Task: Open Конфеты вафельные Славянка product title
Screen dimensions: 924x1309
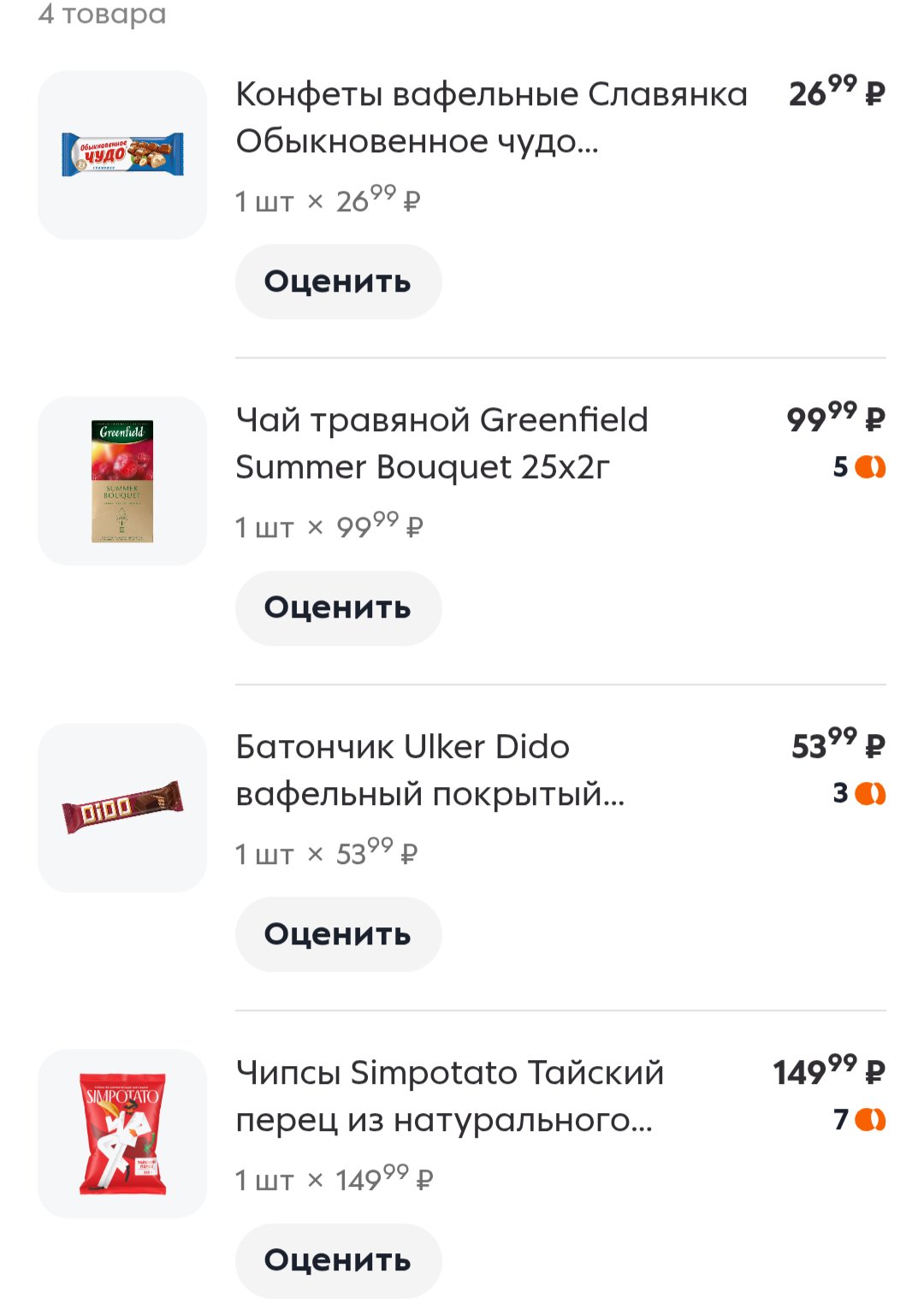Action: tap(491, 117)
